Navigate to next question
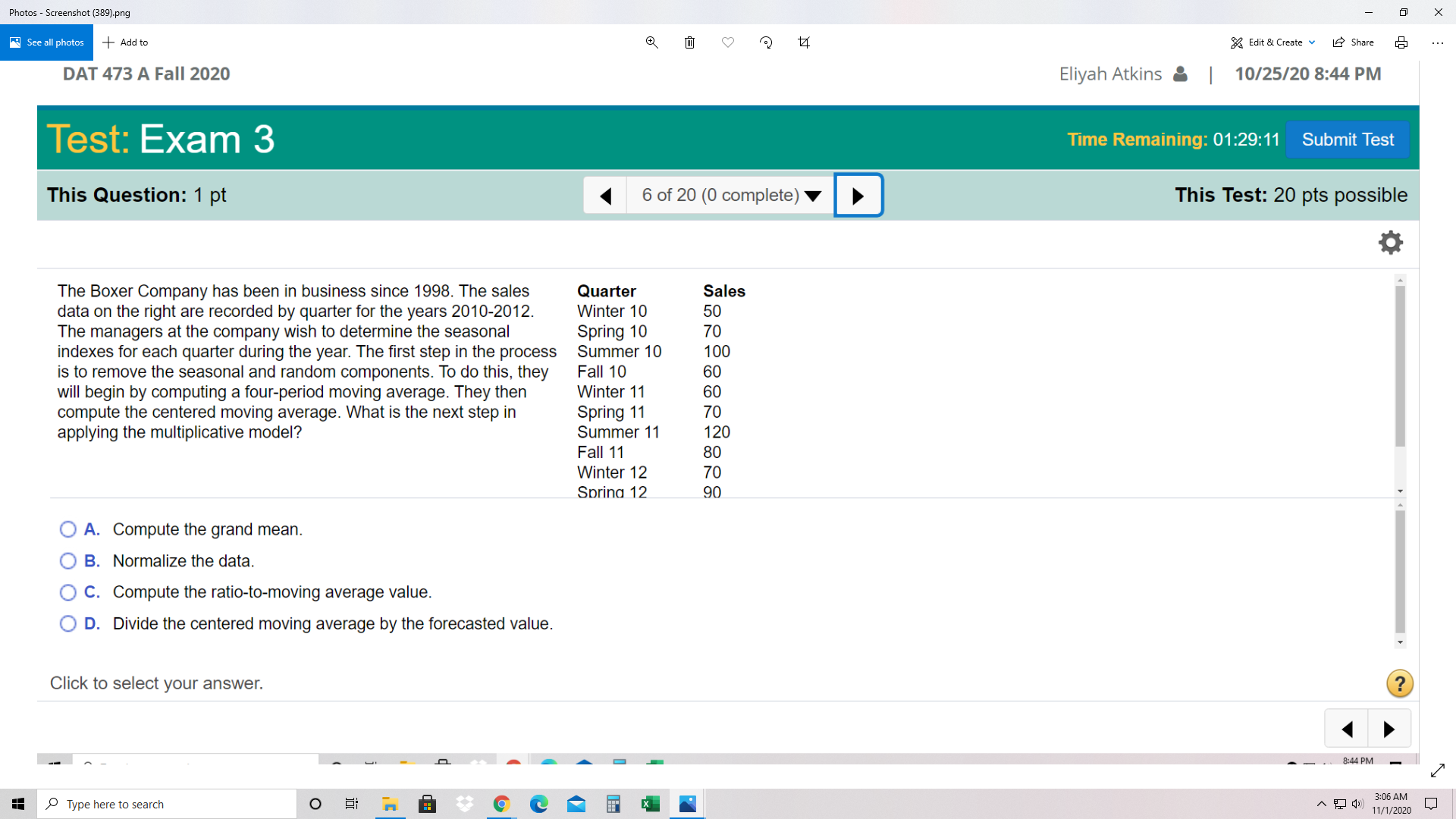This screenshot has width=1456, height=819. [856, 195]
